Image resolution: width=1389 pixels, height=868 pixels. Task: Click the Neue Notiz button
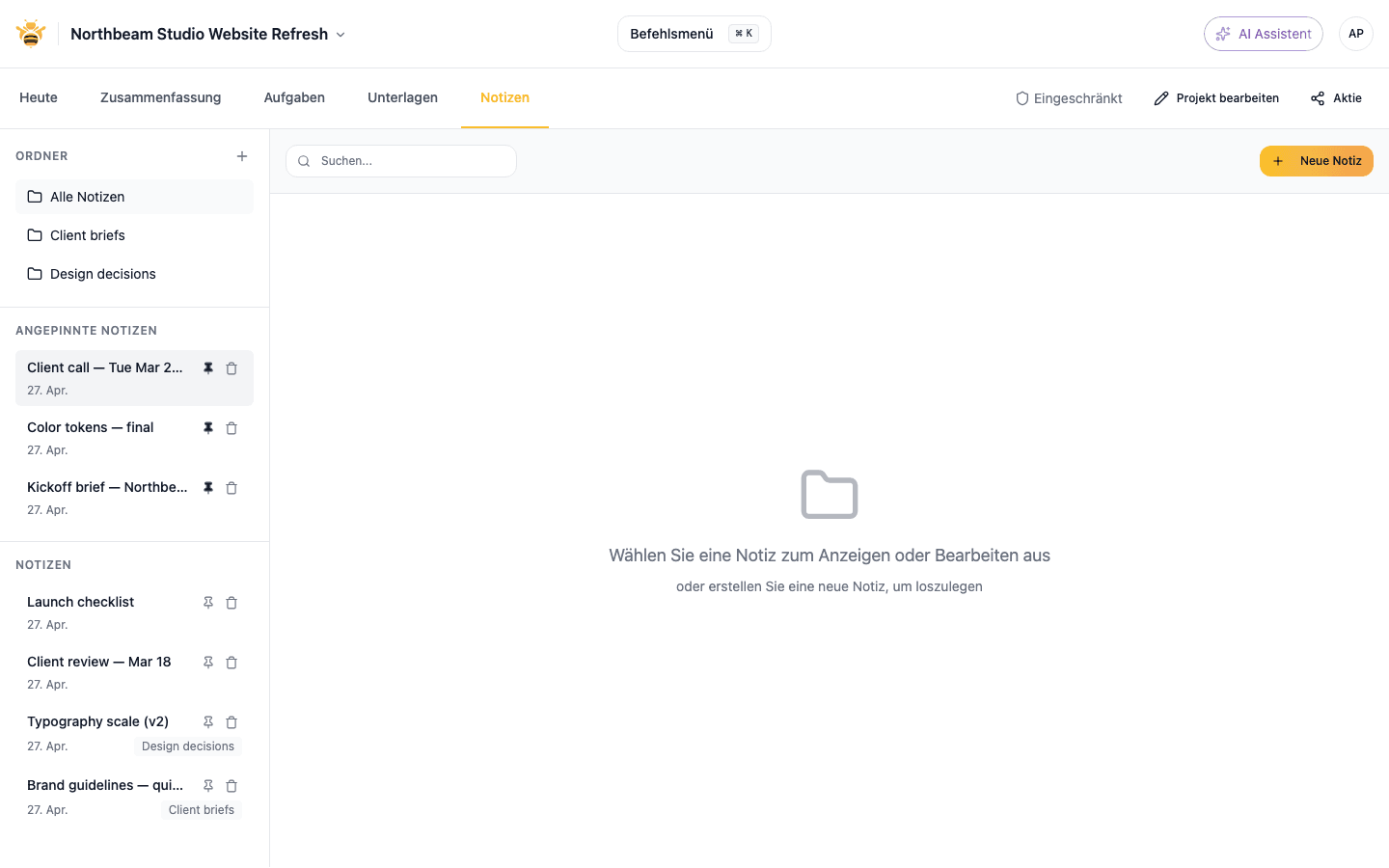[x=1316, y=161]
